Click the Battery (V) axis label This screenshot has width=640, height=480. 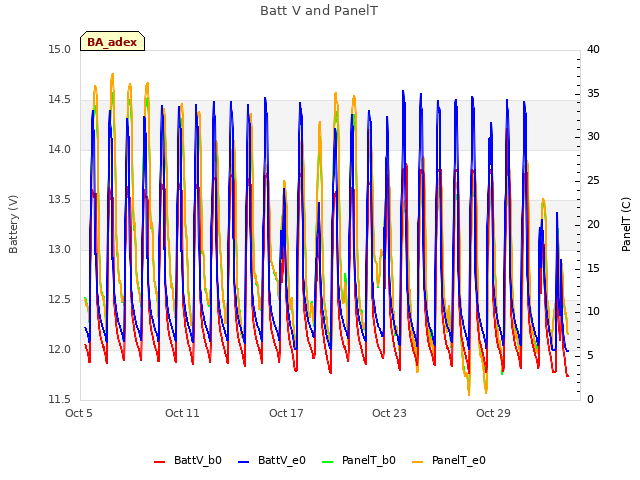pos(13,224)
